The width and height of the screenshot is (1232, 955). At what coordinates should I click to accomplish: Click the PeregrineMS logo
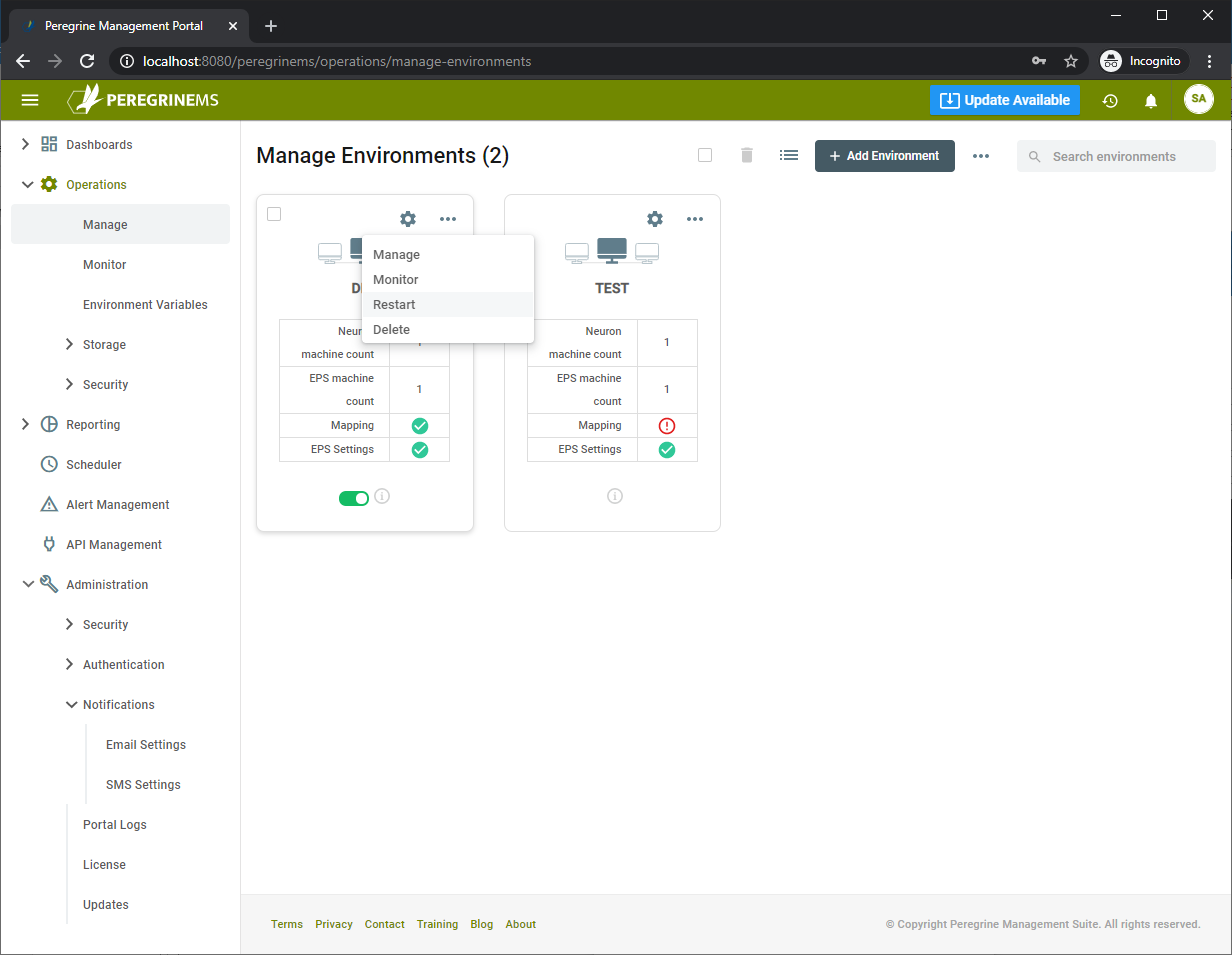142,100
